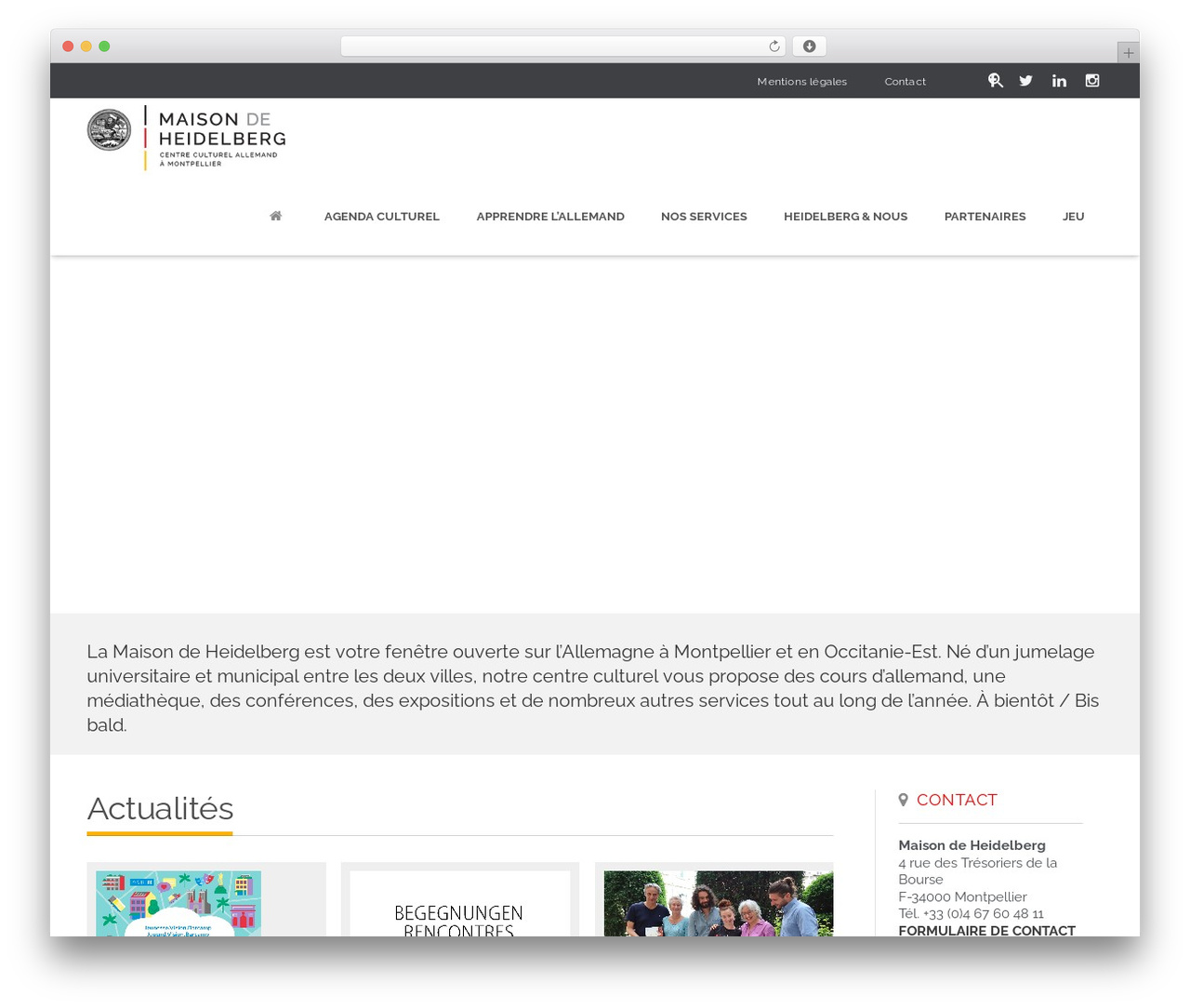Click the browser download arrow icon
The image size is (1190, 1008).
click(809, 46)
